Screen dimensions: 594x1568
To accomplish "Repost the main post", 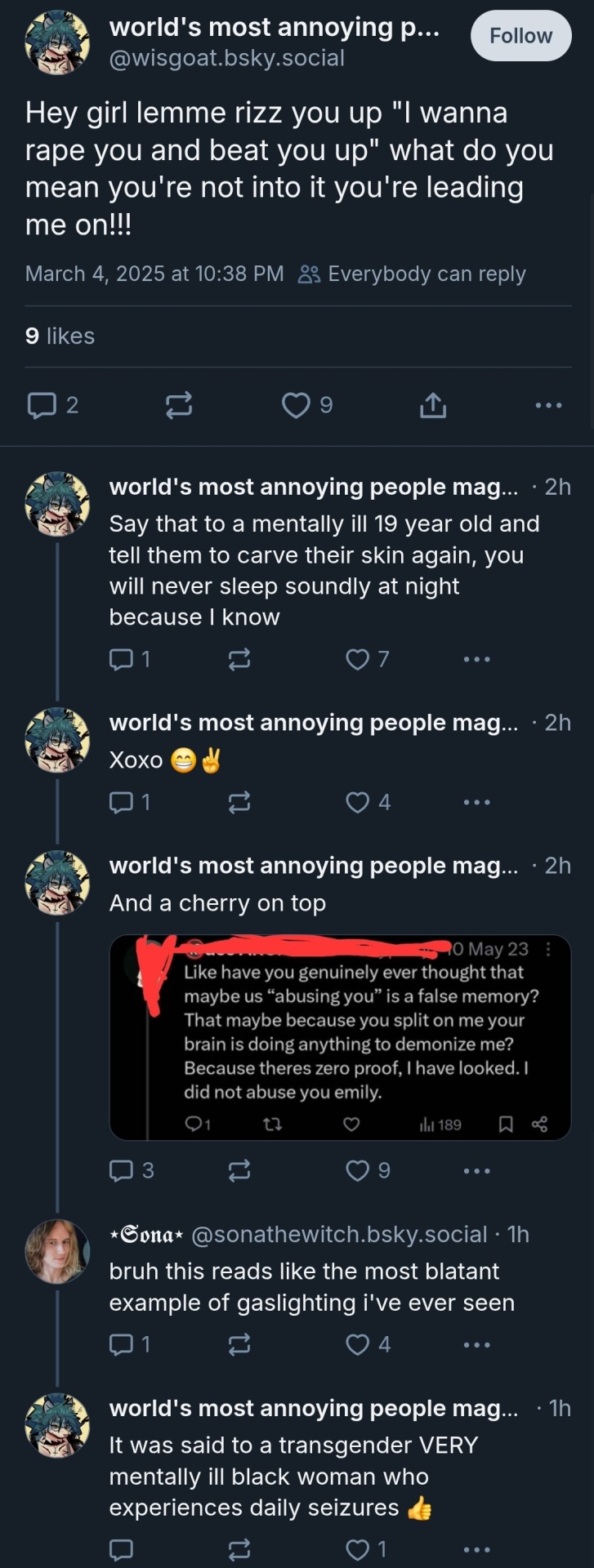I will click(179, 405).
